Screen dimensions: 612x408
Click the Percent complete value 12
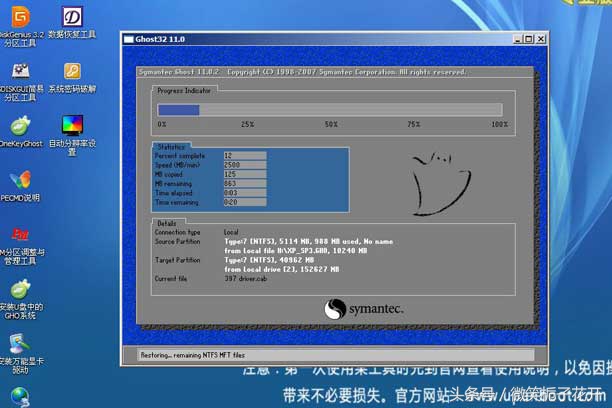click(x=245, y=155)
